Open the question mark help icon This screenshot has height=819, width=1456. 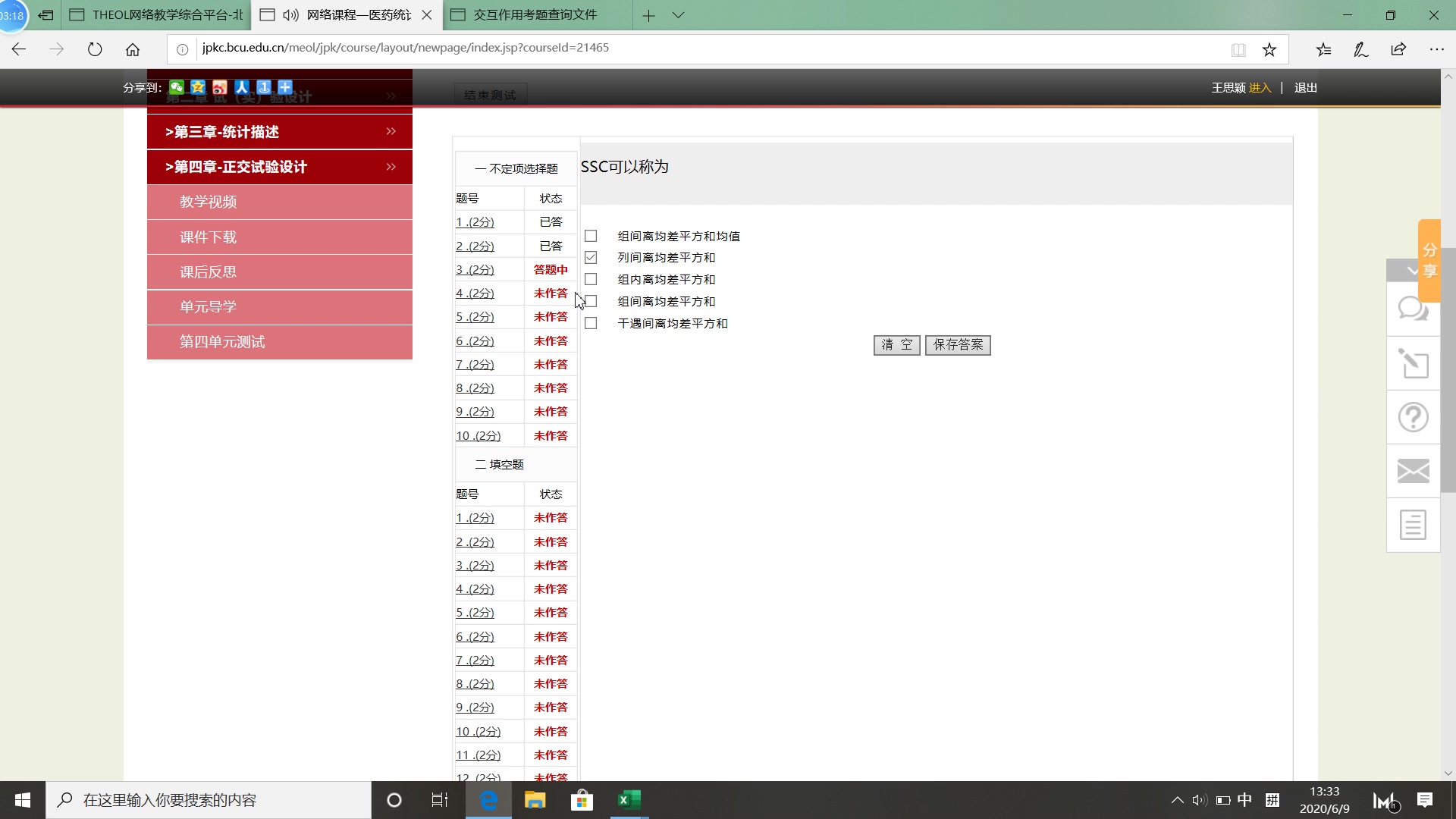1413,417
